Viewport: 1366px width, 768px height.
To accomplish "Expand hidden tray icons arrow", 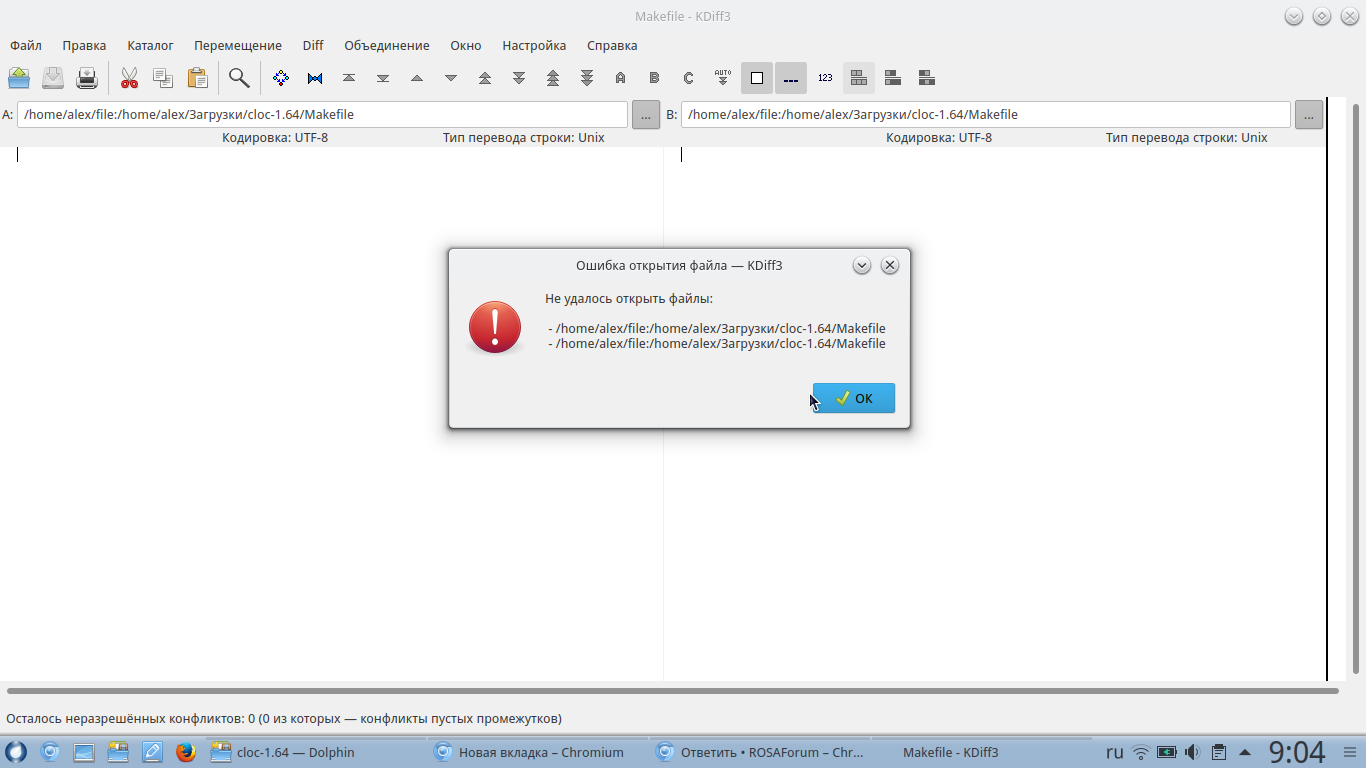I will (x=1245, y=752).
